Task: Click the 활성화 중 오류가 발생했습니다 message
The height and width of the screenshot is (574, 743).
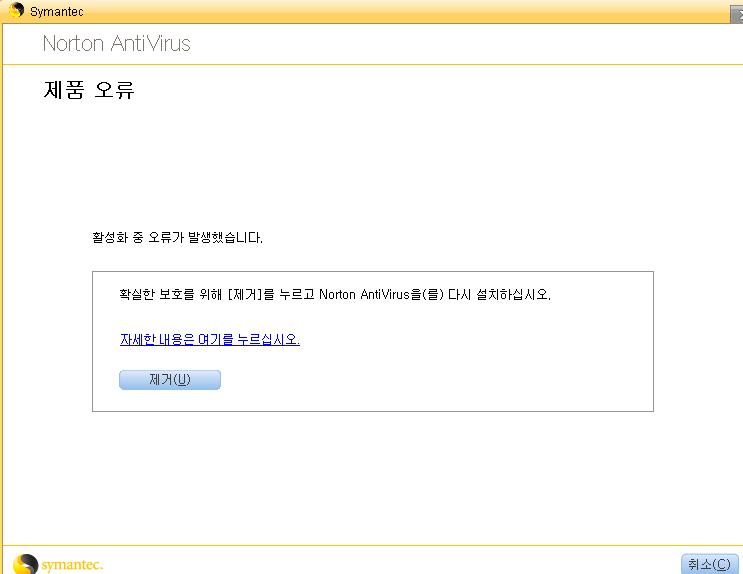Action: click(x=177, y=237)
